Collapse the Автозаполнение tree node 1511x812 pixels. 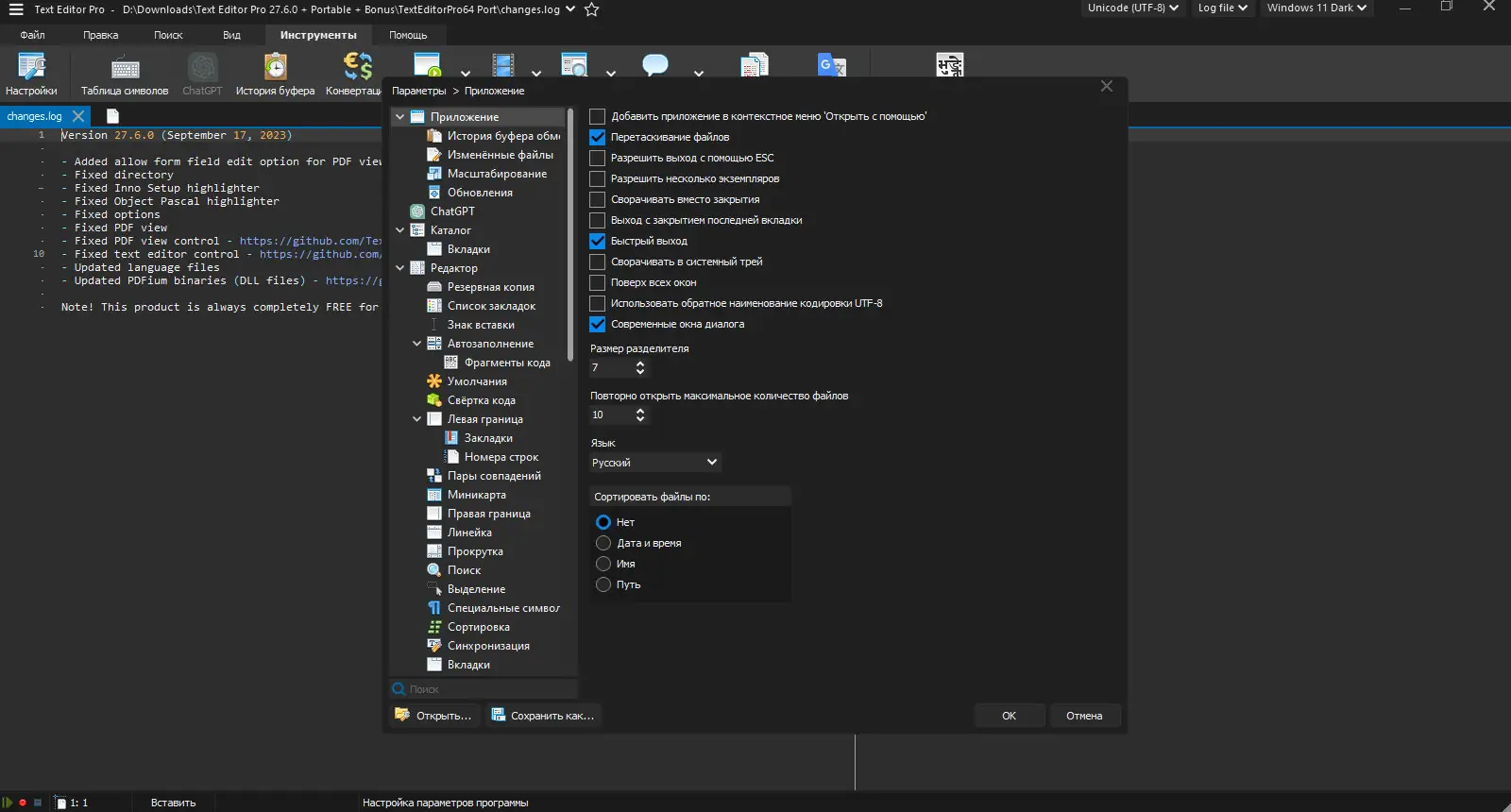417,344
